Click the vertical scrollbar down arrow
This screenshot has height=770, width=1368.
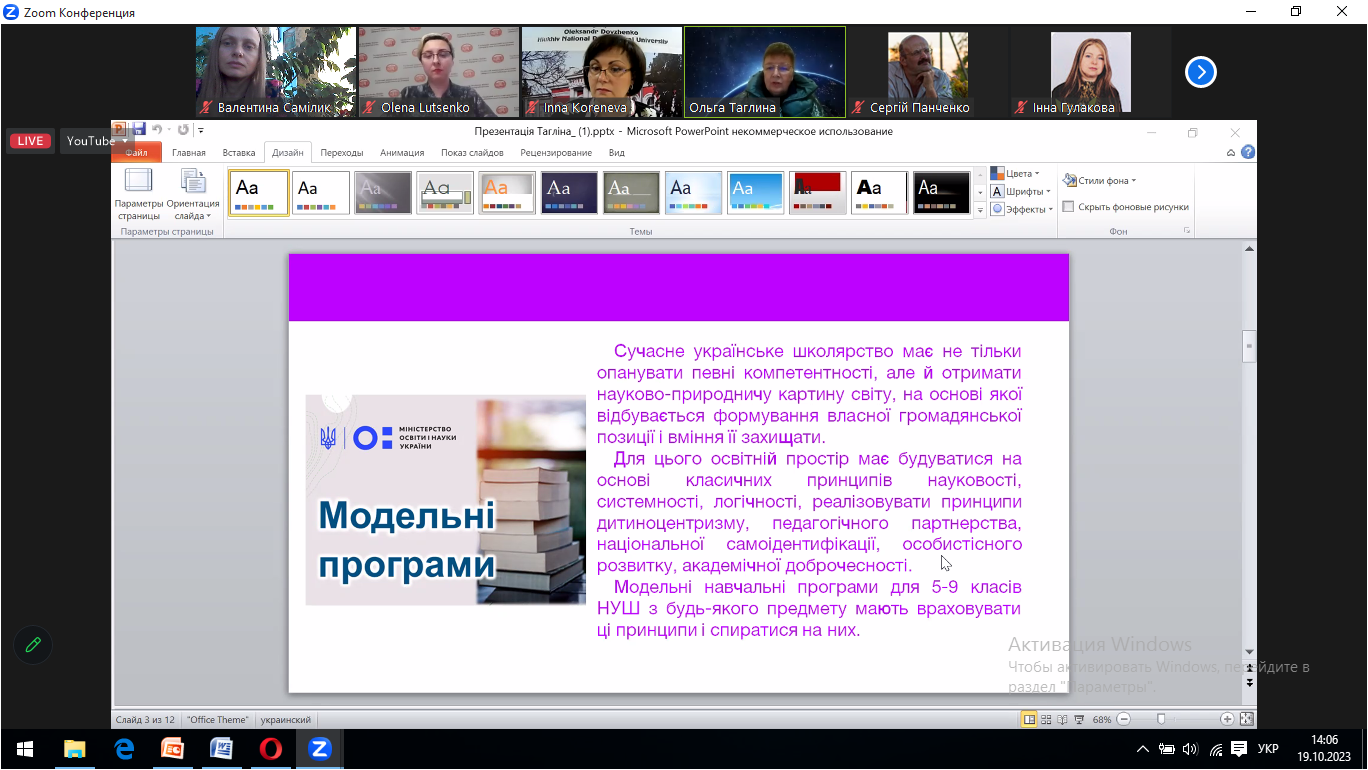coord(1249,652)
